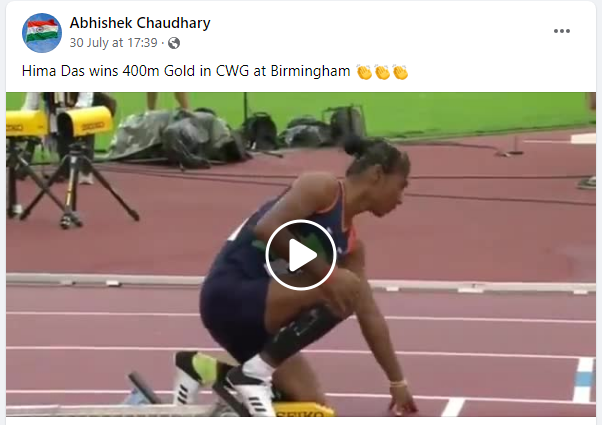Click the last clapping hands emoji
602x425 pixels.
[x=400, y=72]
